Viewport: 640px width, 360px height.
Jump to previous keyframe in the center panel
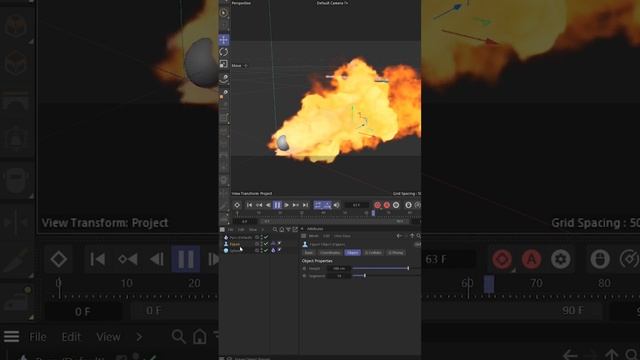coord(259,205)
